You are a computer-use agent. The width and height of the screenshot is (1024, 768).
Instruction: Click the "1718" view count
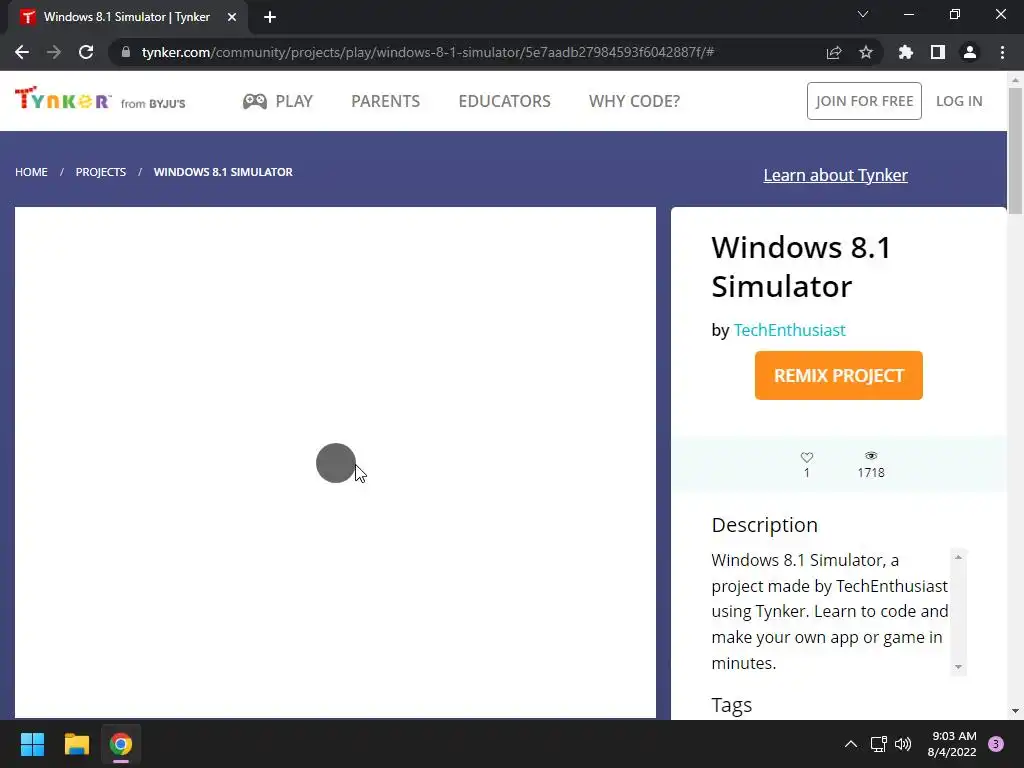[x=871, y=473]
